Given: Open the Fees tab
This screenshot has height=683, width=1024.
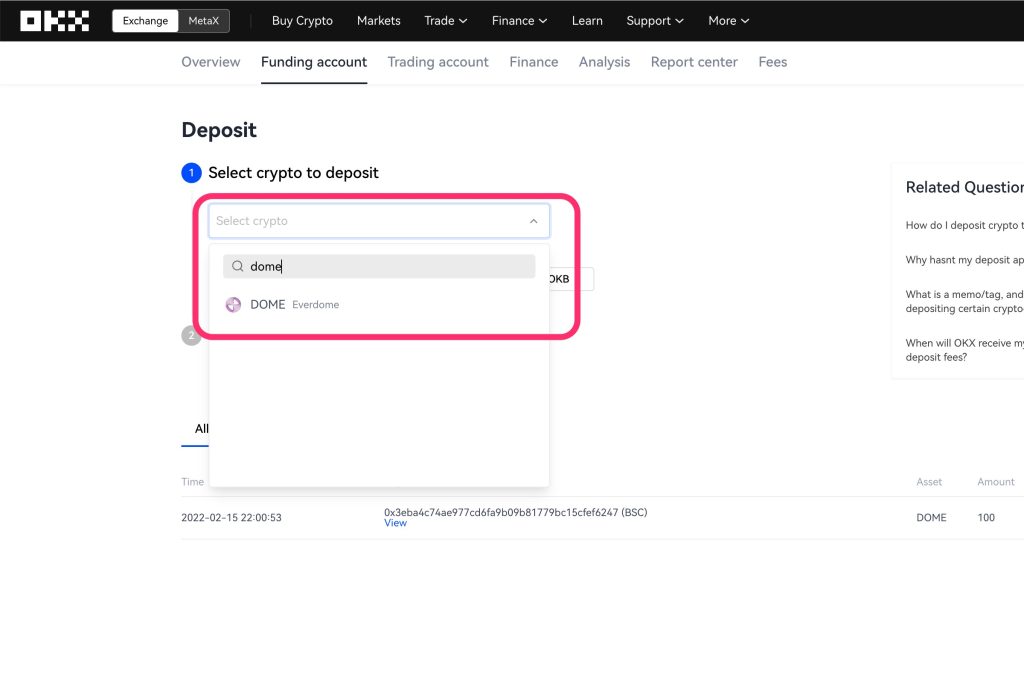Looking at the screenshot, I should pos(772,62).
